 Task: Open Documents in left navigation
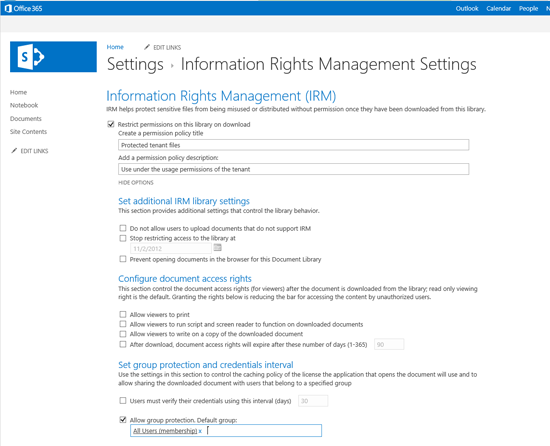26,119
